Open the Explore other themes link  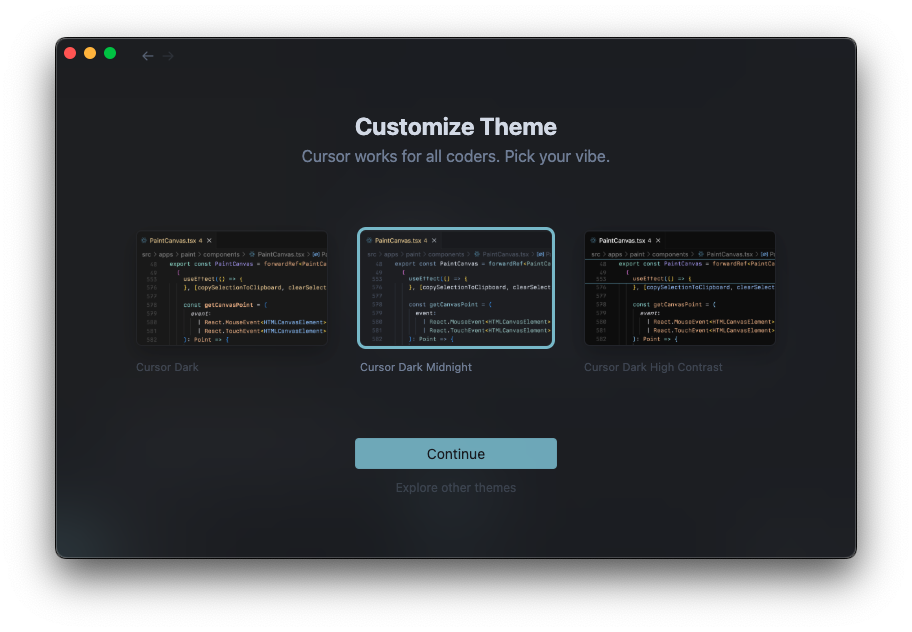click(455, 488)
